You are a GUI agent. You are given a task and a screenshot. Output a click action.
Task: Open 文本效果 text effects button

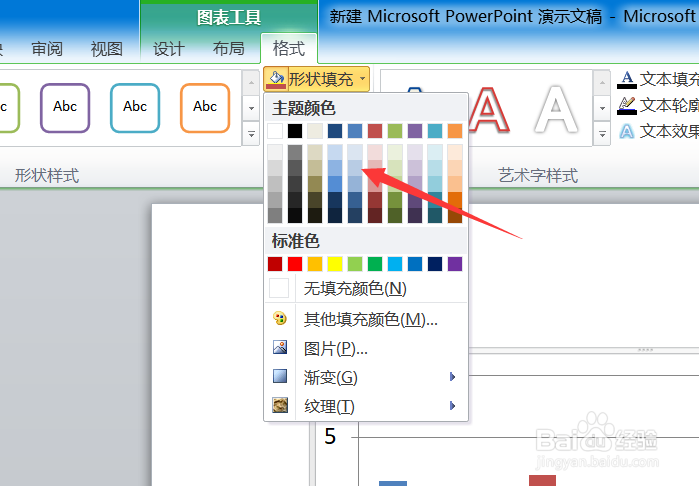pos(658,131)
